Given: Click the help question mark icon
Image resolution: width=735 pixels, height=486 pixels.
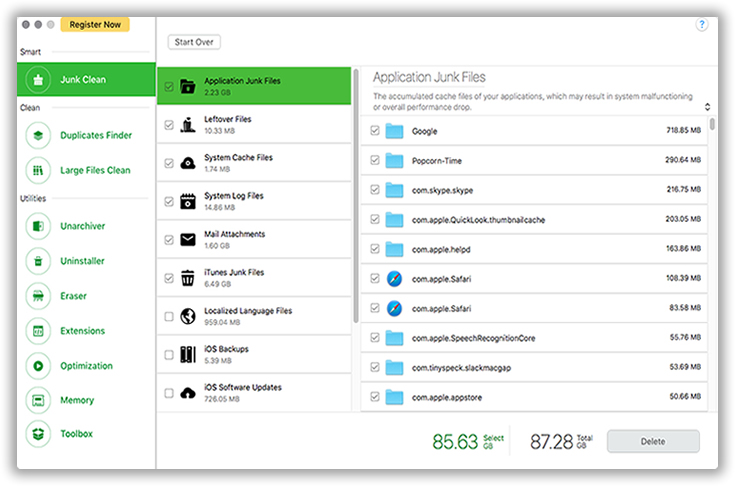Looking at the screenshot, I should pos(701,24).
